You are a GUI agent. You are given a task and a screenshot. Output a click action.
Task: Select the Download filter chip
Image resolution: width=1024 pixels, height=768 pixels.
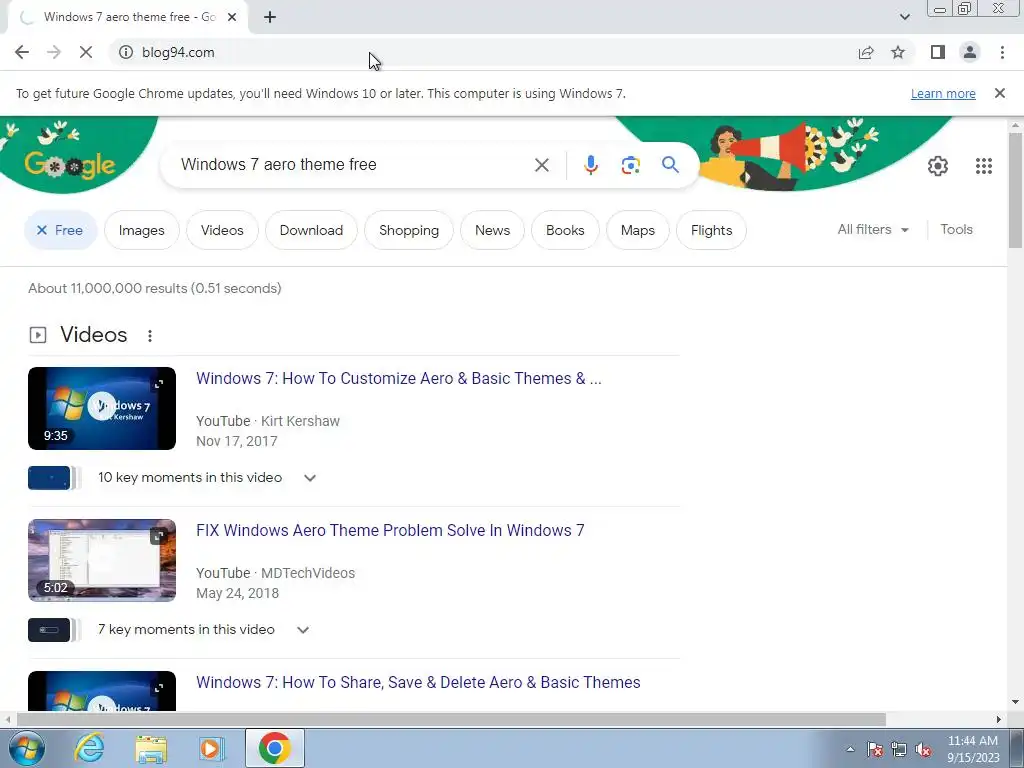pyautogui.click(x=311, y=231)
